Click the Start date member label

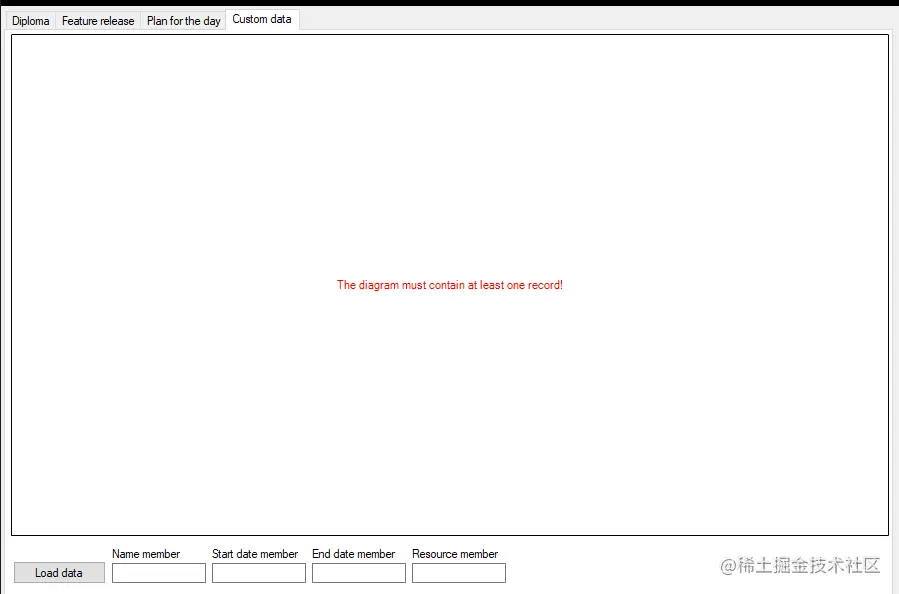[255, 554]
